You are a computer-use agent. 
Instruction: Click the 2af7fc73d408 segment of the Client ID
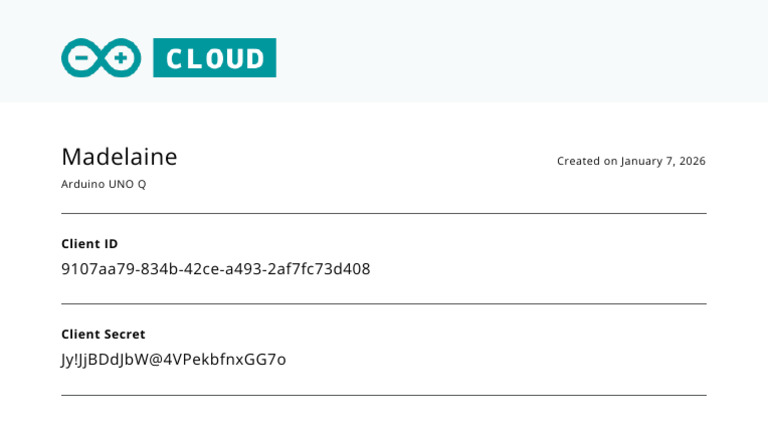319,269
